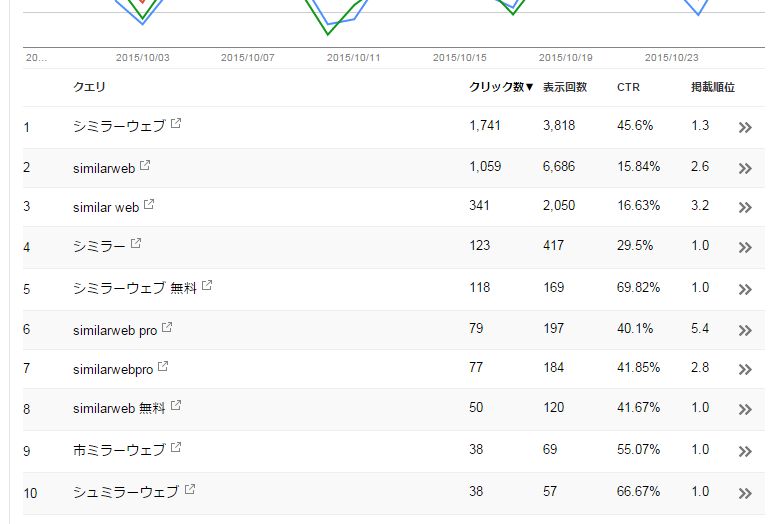778x524 pixels.
Task: Sort table by クリック数 column header
Action: click(x=501, y=87)
